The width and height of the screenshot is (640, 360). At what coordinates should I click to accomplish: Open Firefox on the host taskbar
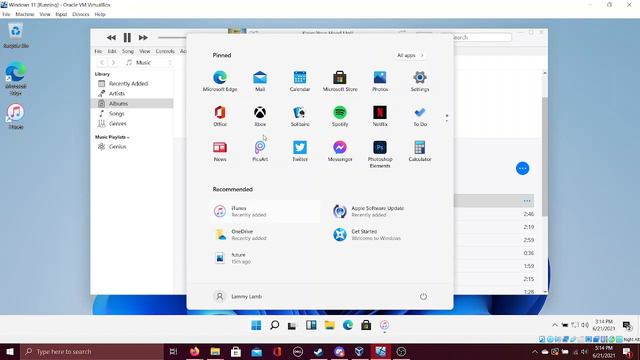pyautogui.click(x=195, y=351)
